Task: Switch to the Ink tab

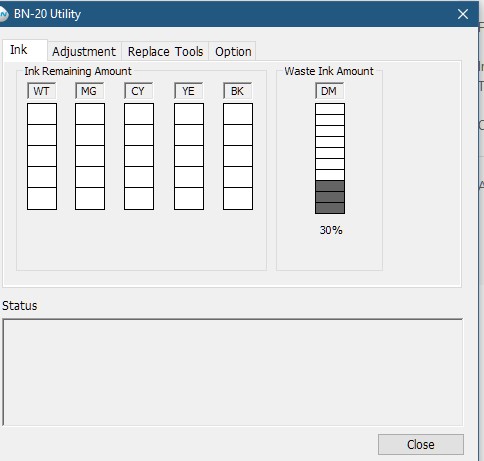Action: tap(25, 50)
